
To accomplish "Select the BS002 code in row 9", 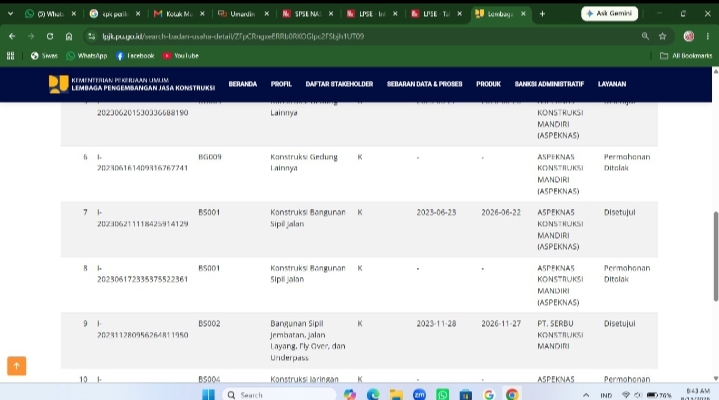I will (x=209, y=323).
